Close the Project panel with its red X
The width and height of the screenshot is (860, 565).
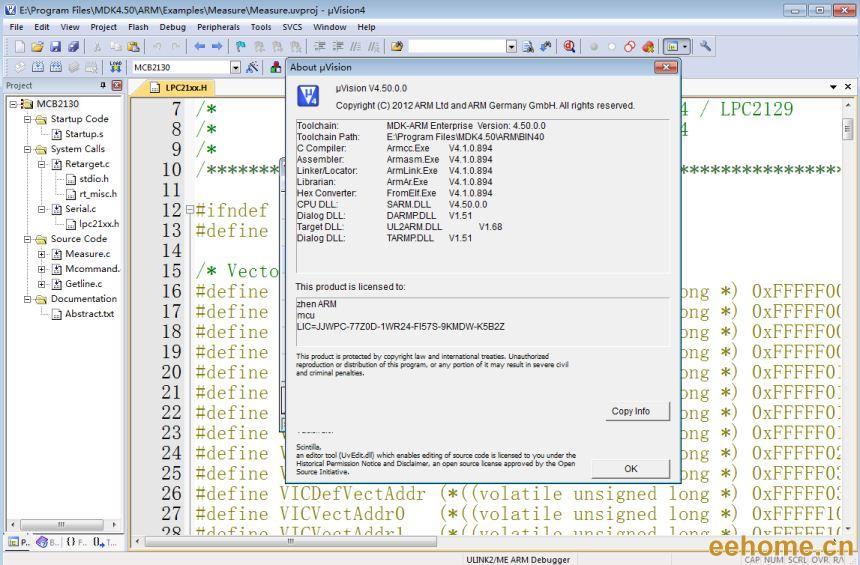[117, 85]
